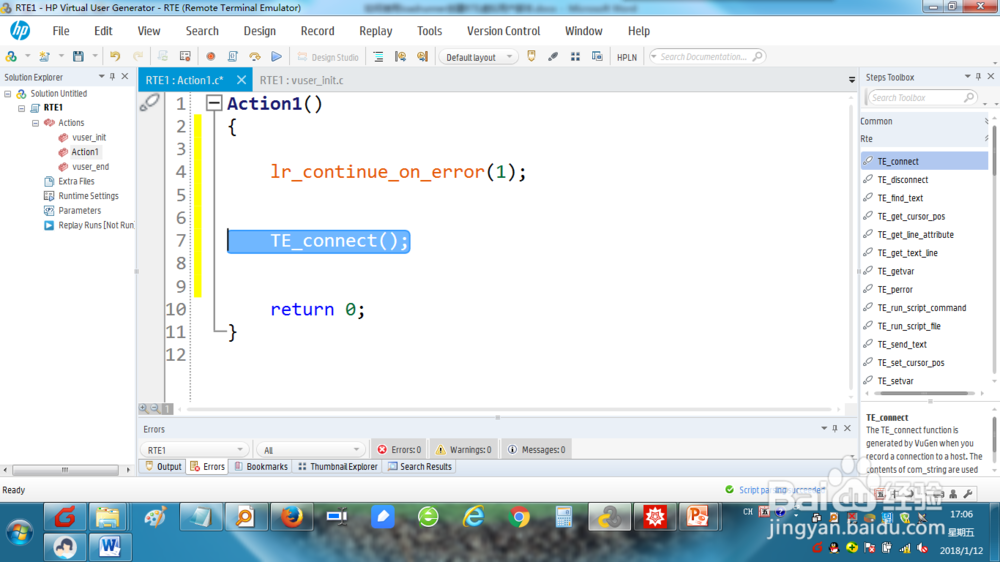1000x562 pixels.
Task: Click the zoom-out magnifier below the editor
Action: tap(155, 408)
